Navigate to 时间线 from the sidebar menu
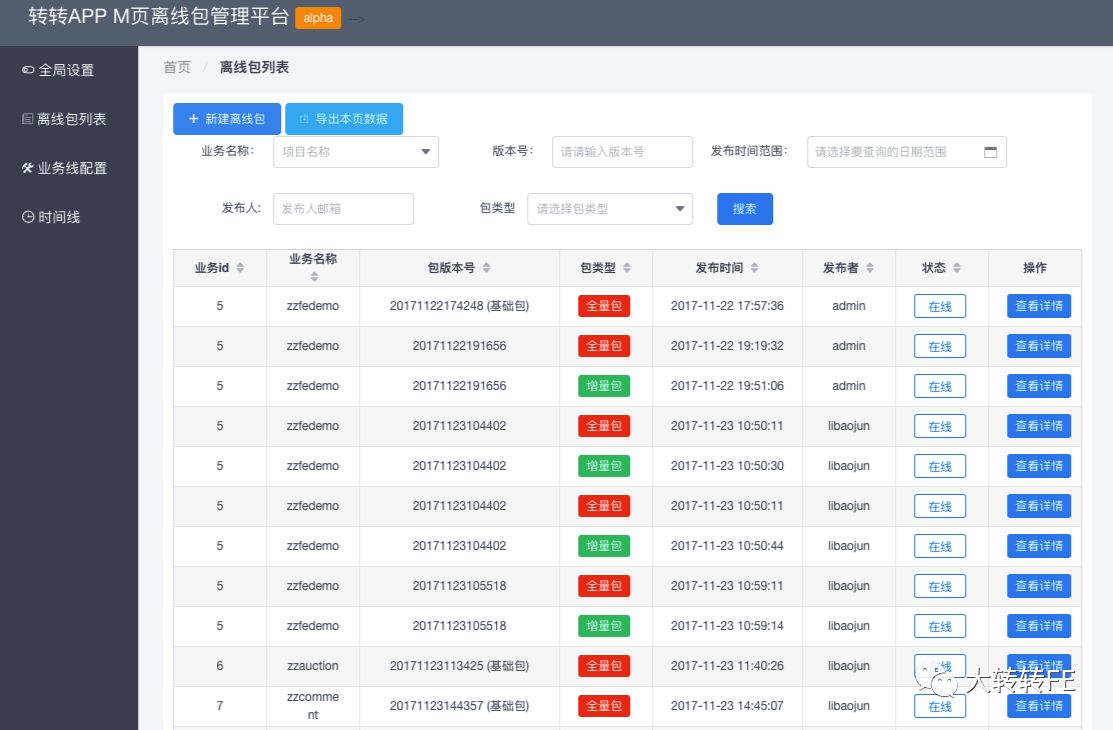The image size is (1113, 730). click(58, 216)
